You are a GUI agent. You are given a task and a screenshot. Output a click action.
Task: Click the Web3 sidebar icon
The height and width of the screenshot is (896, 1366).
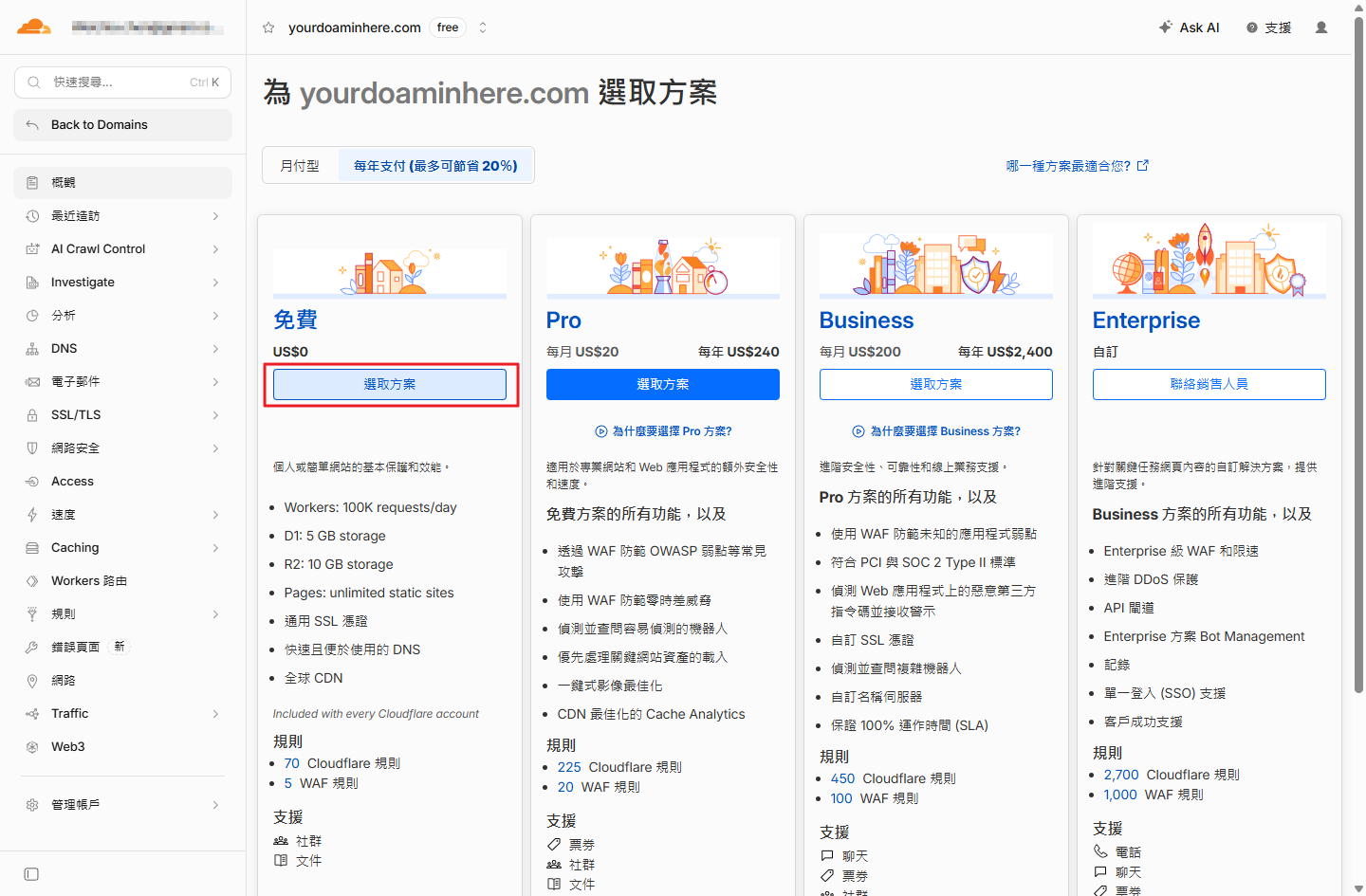32,747
